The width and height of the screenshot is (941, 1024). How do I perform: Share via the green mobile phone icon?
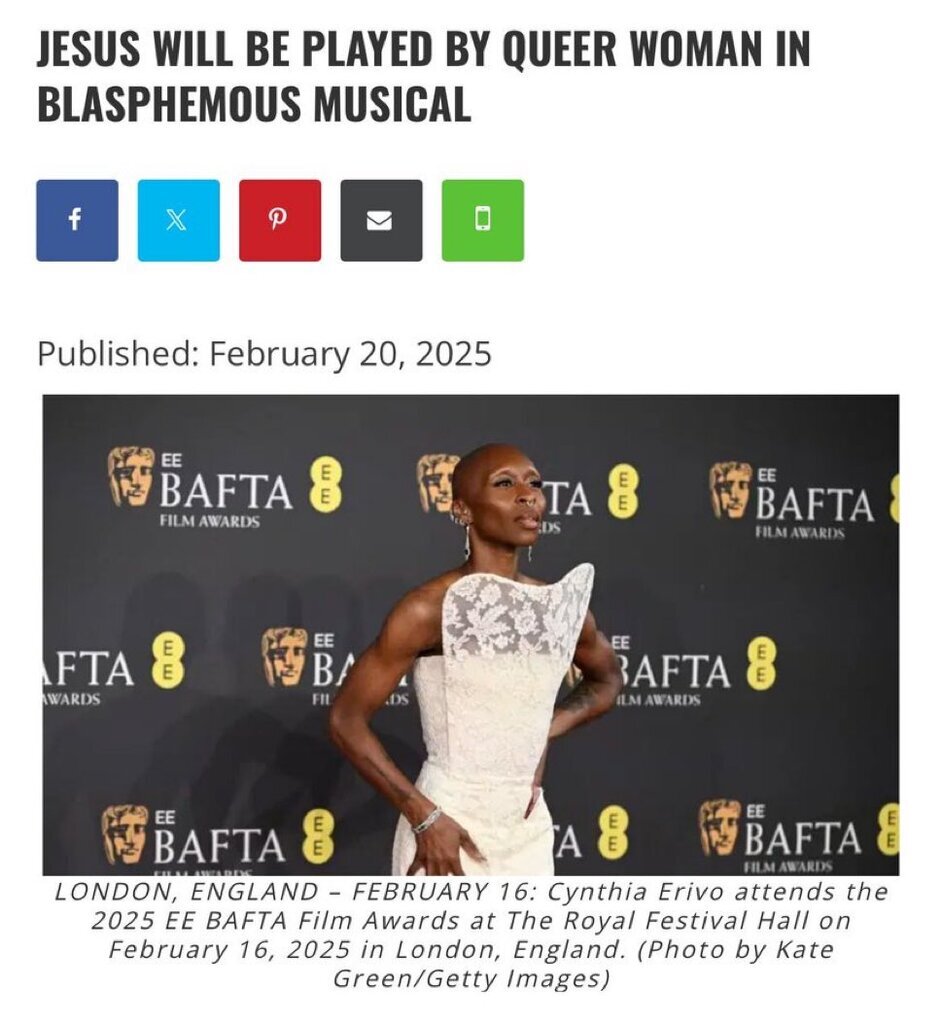[x=483, y=220]
